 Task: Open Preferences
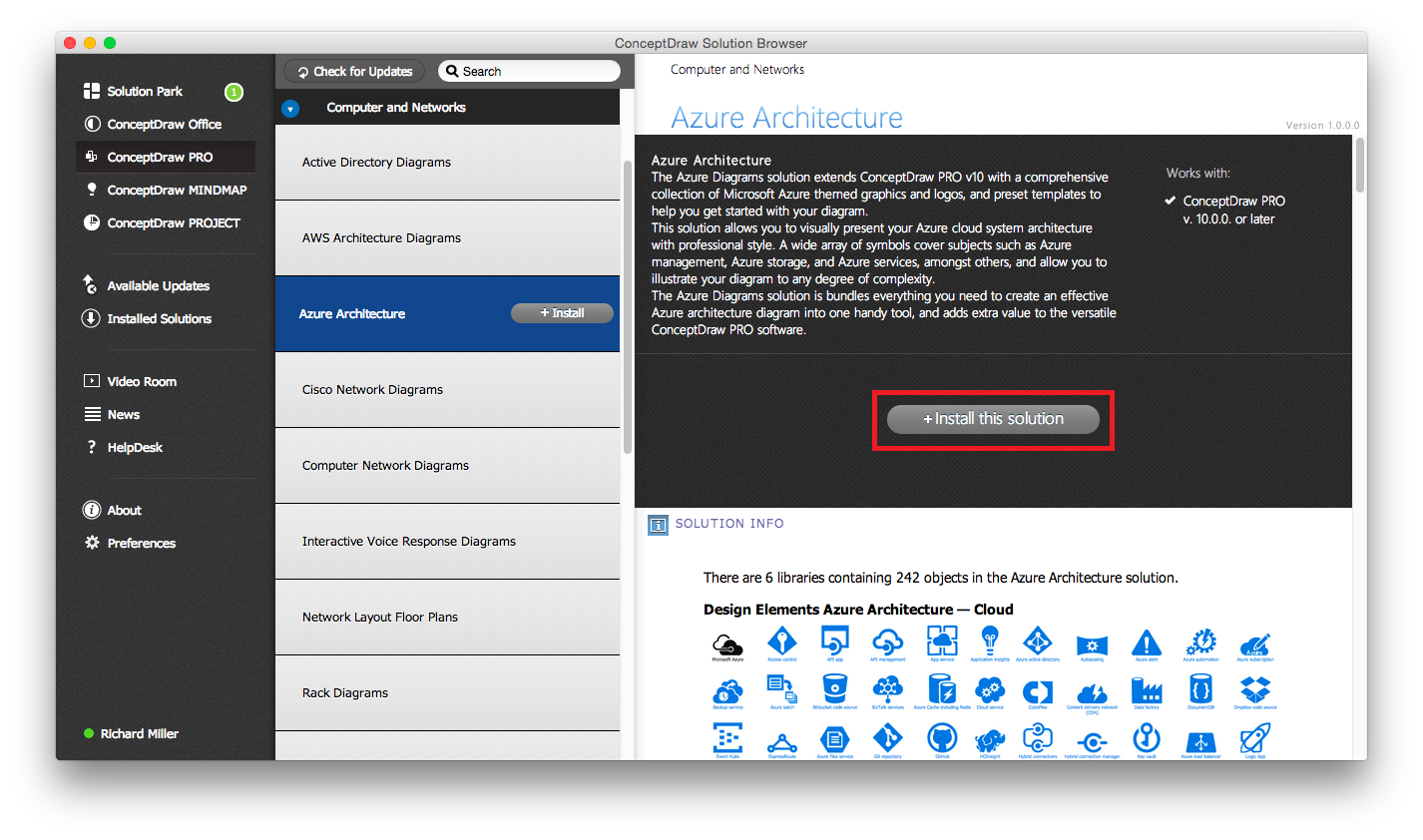tap(130, 543)
